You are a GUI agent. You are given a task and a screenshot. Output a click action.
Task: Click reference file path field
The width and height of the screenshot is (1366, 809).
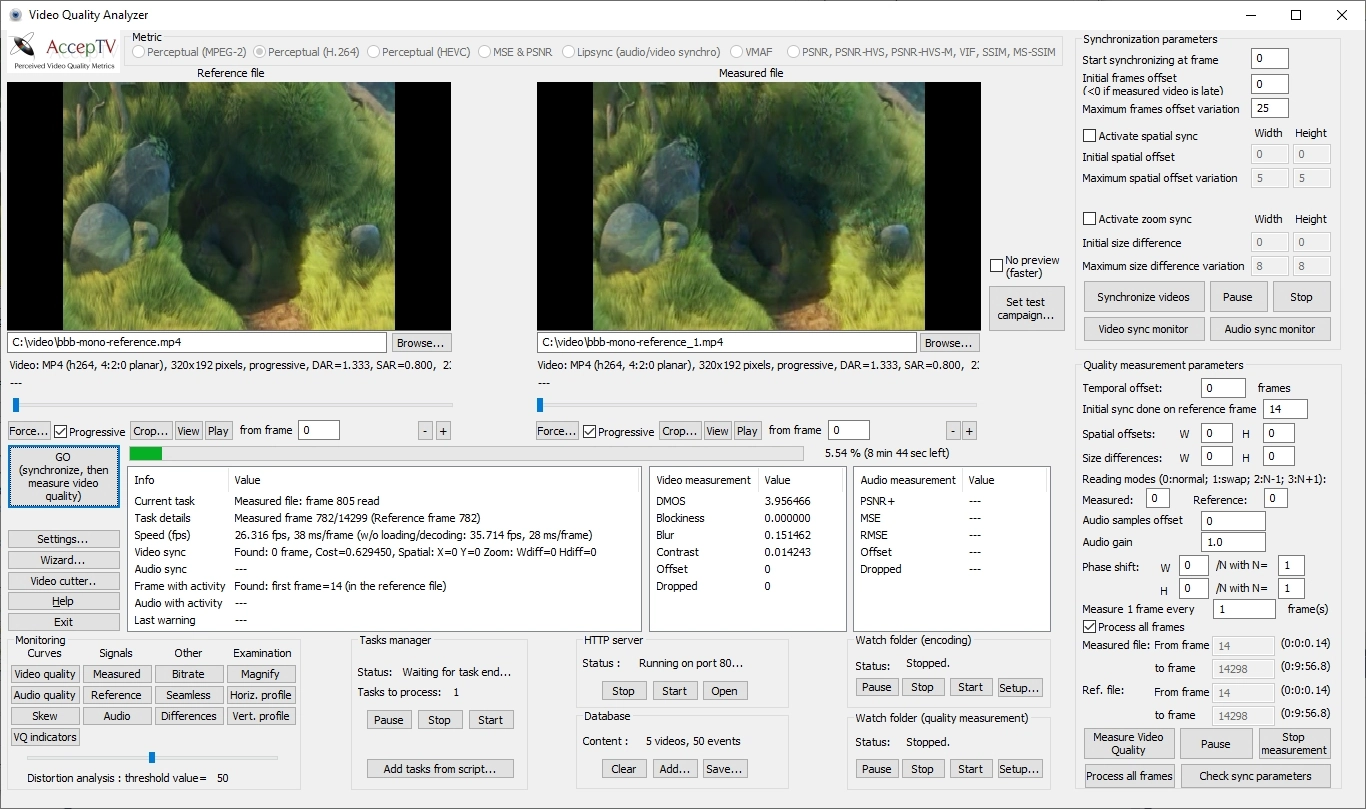(197, 342)
